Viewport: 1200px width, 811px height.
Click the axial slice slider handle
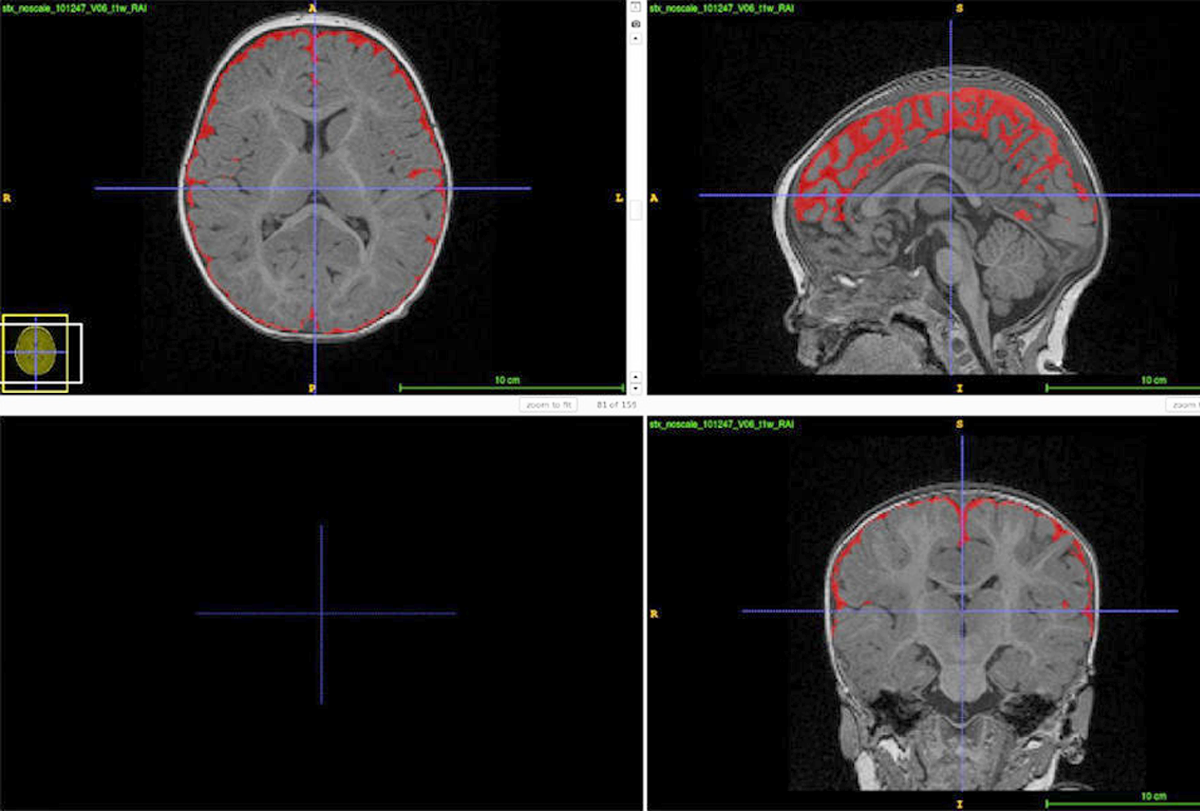pos(634,210)
